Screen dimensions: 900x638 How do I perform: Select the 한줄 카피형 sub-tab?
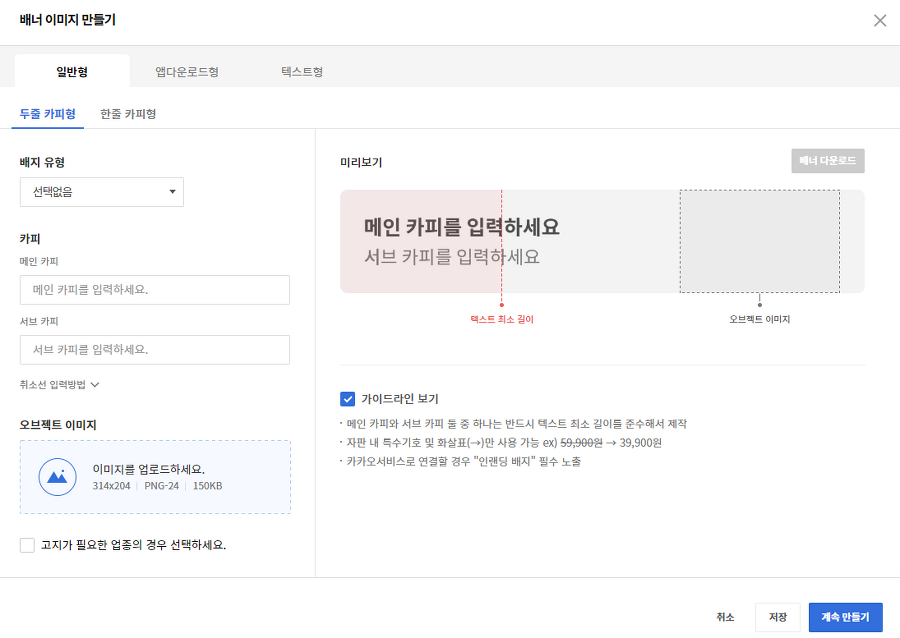128,114
